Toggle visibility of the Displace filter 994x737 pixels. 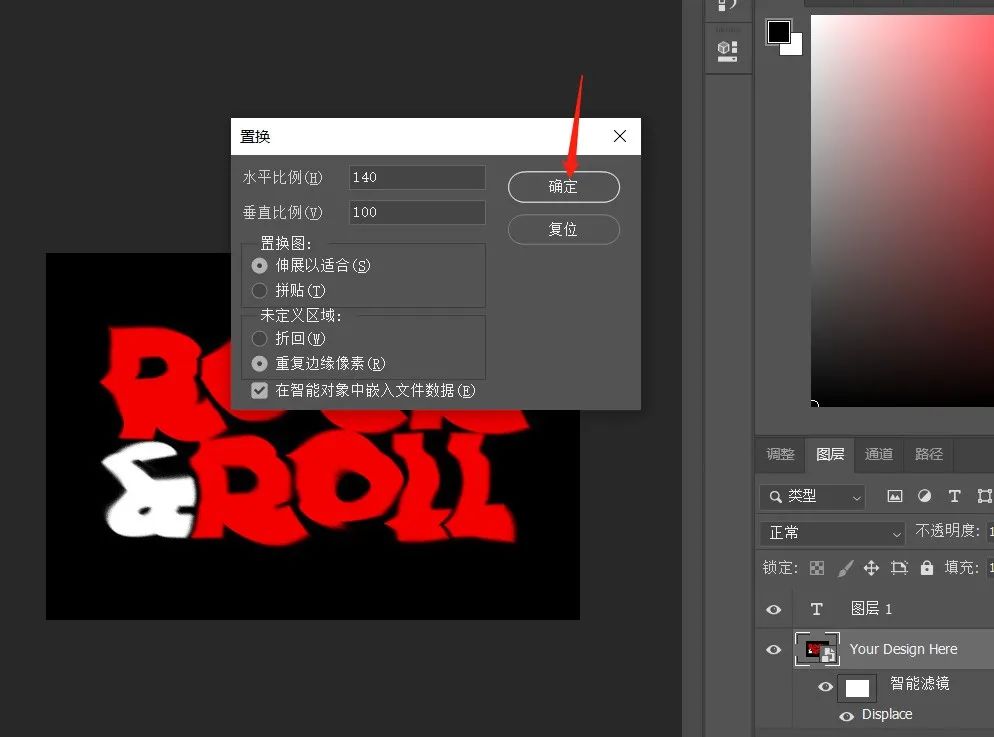(x=846, y=716)
